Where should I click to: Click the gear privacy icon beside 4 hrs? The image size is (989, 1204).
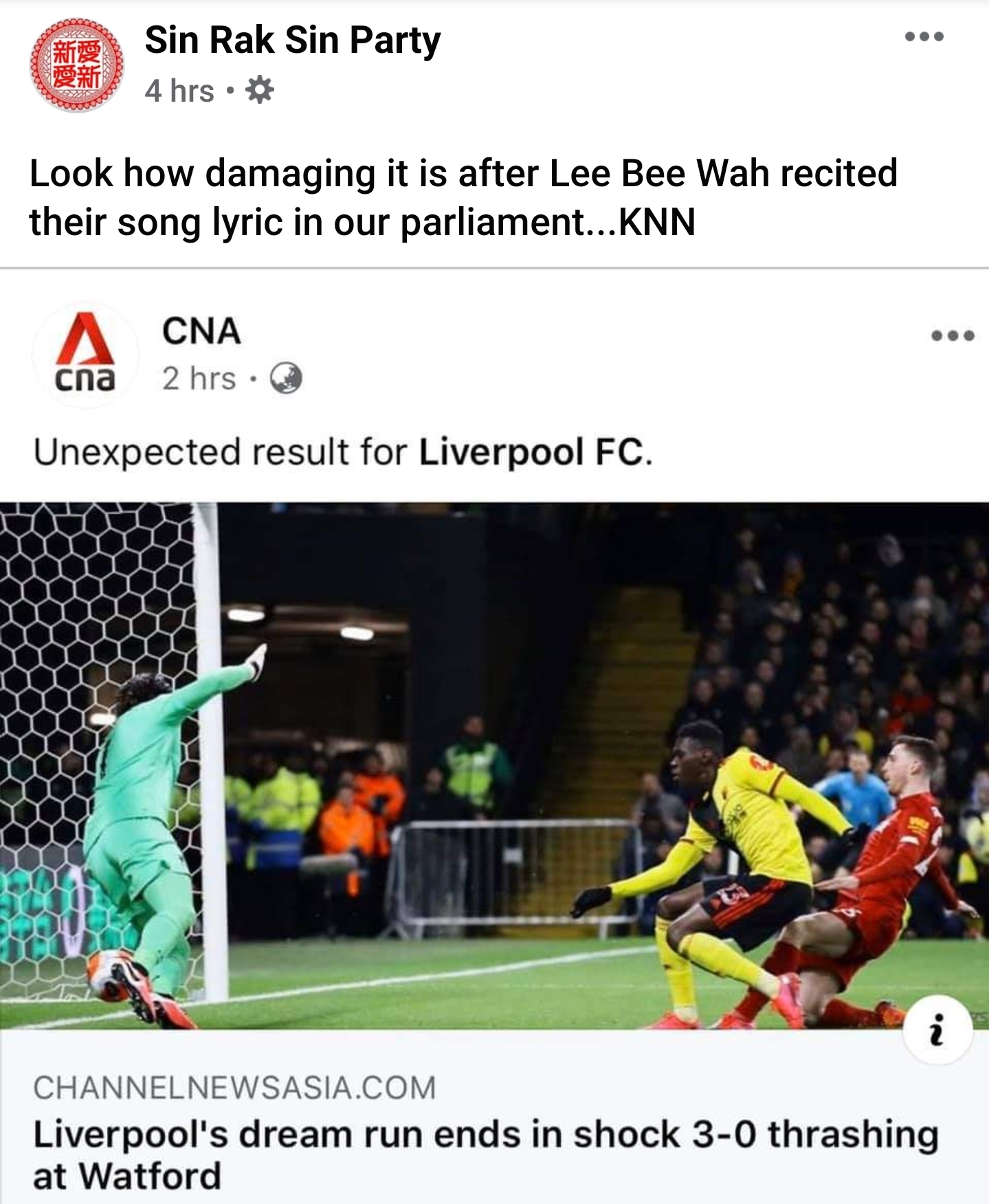(260, 91)
